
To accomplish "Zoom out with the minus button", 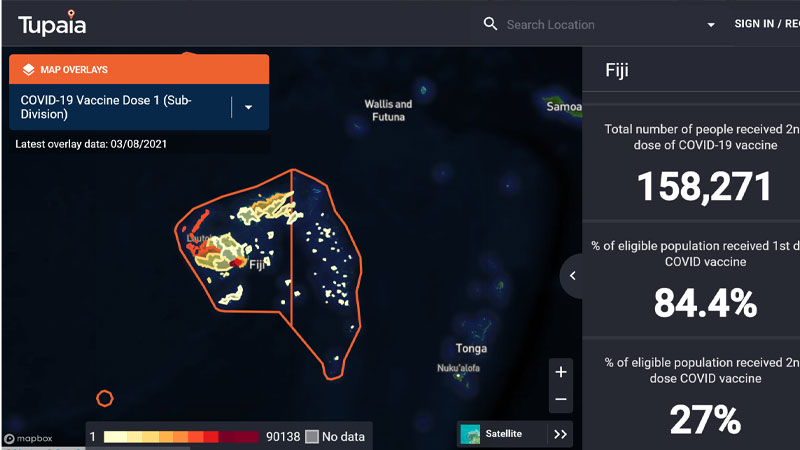I will click(561, 399).
